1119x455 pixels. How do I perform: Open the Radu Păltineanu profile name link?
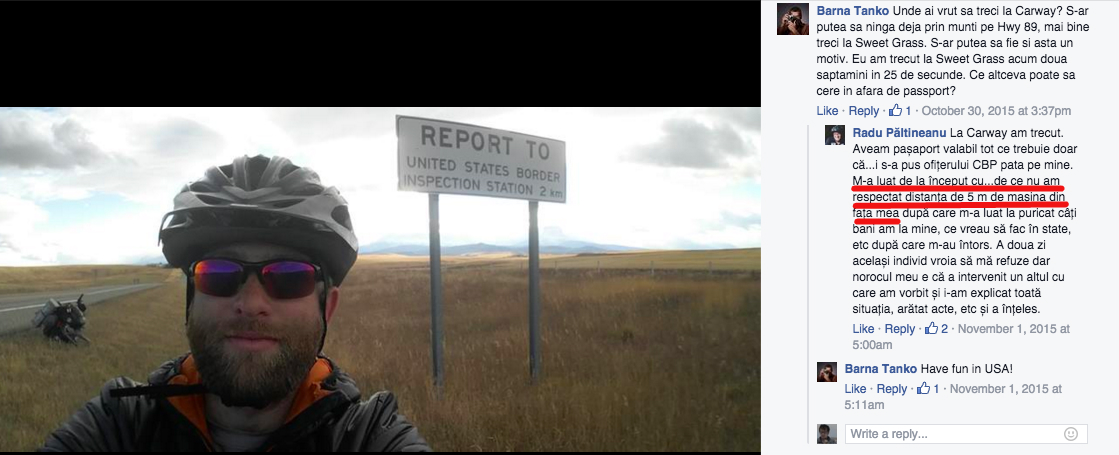tap(899, 133)
